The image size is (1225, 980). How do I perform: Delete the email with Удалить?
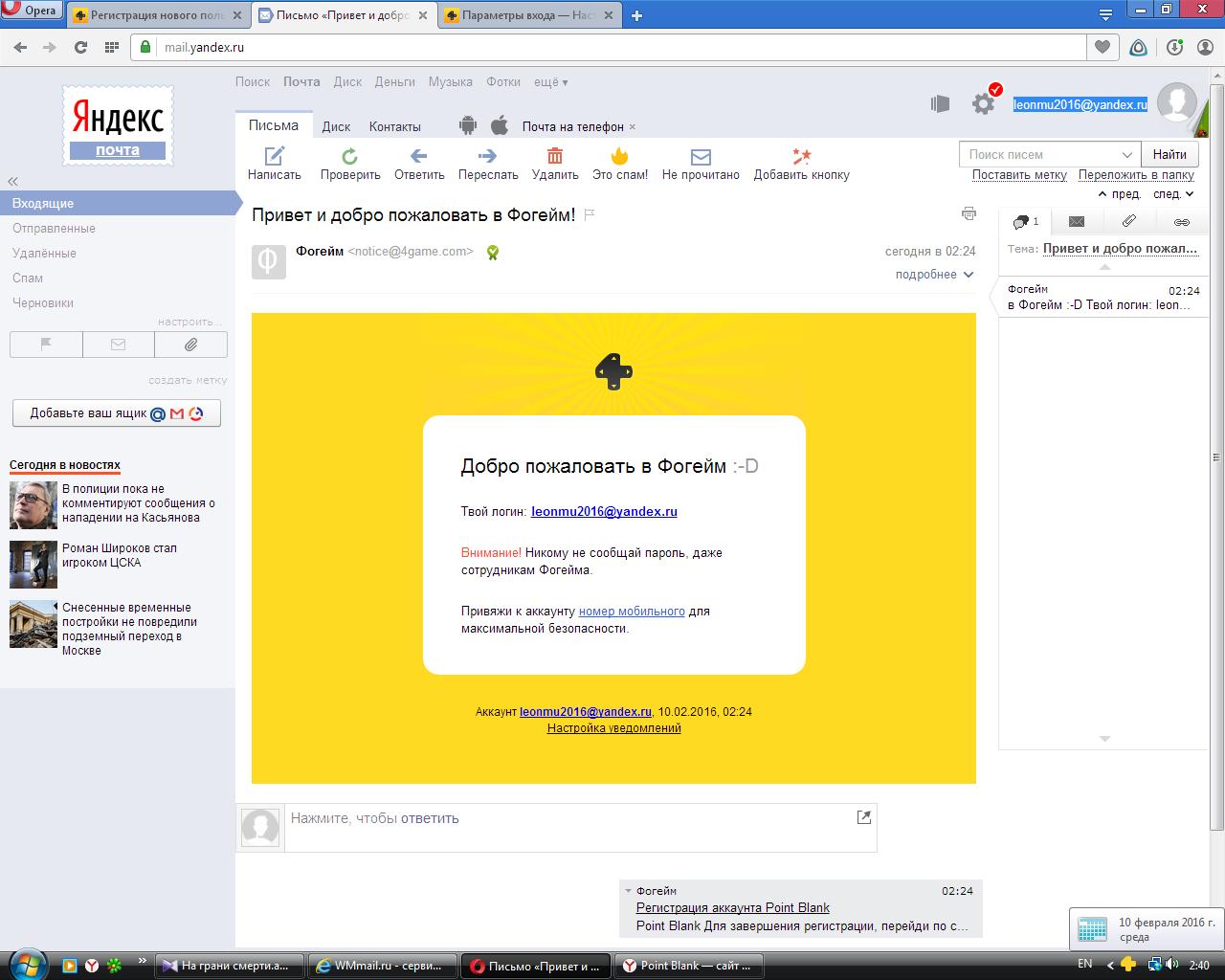555,164
